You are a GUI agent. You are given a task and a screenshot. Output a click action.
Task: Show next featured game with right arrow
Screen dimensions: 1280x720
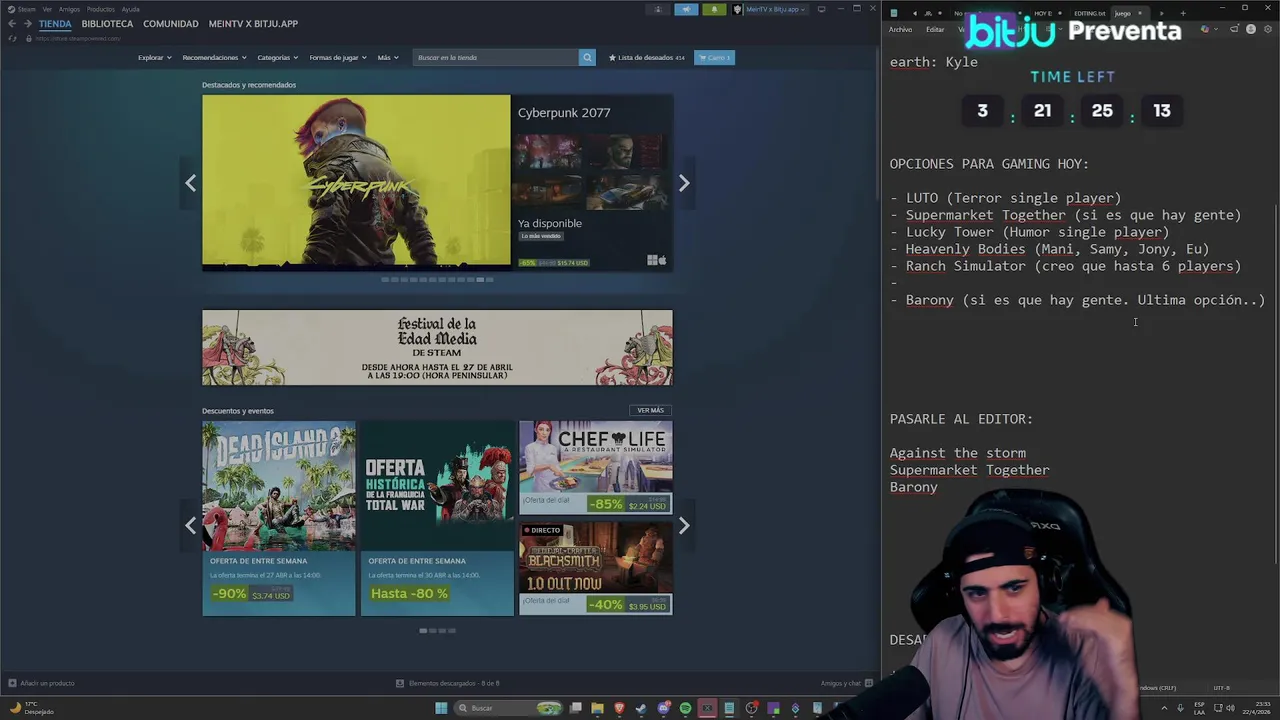684,183
